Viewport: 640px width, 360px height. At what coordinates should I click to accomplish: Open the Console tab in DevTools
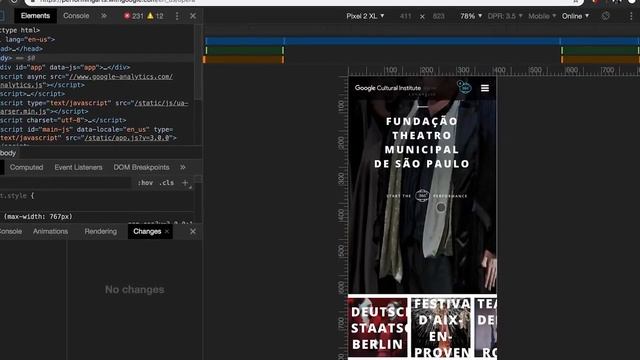(x=76, y=16)
